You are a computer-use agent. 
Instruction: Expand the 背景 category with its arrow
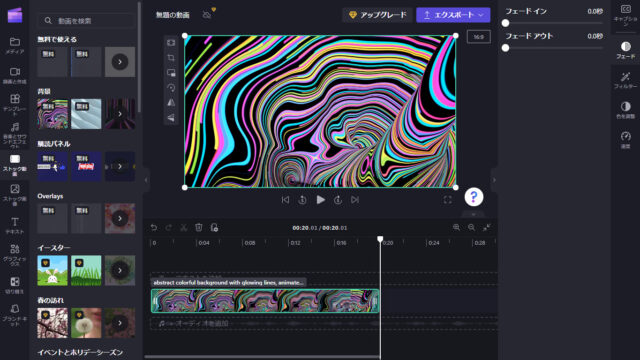click(120, 114)
